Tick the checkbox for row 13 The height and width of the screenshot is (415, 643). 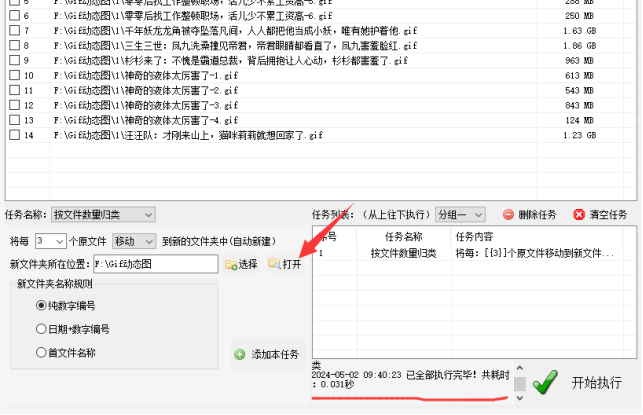pyautogui.click(x=15, y=120)
